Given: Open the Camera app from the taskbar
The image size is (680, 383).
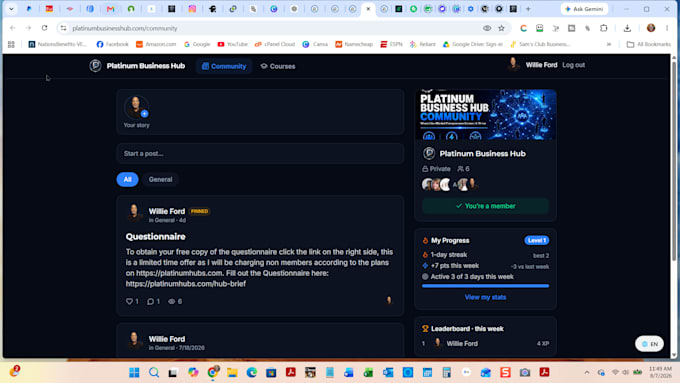Looking at the screenshot, I should 525,372.
